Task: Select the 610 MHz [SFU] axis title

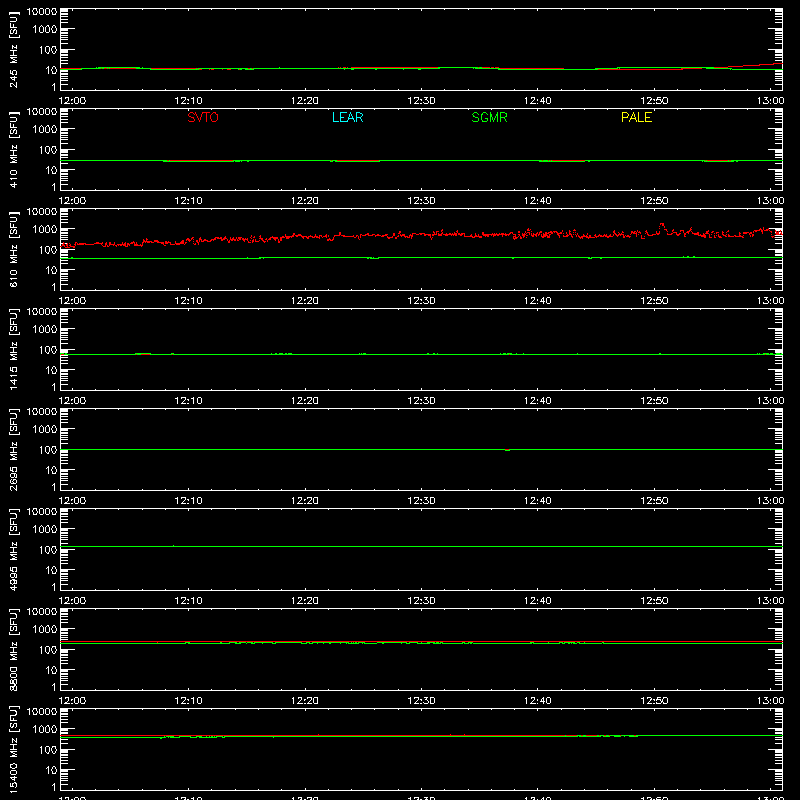Action: click(x=13, y=249)
